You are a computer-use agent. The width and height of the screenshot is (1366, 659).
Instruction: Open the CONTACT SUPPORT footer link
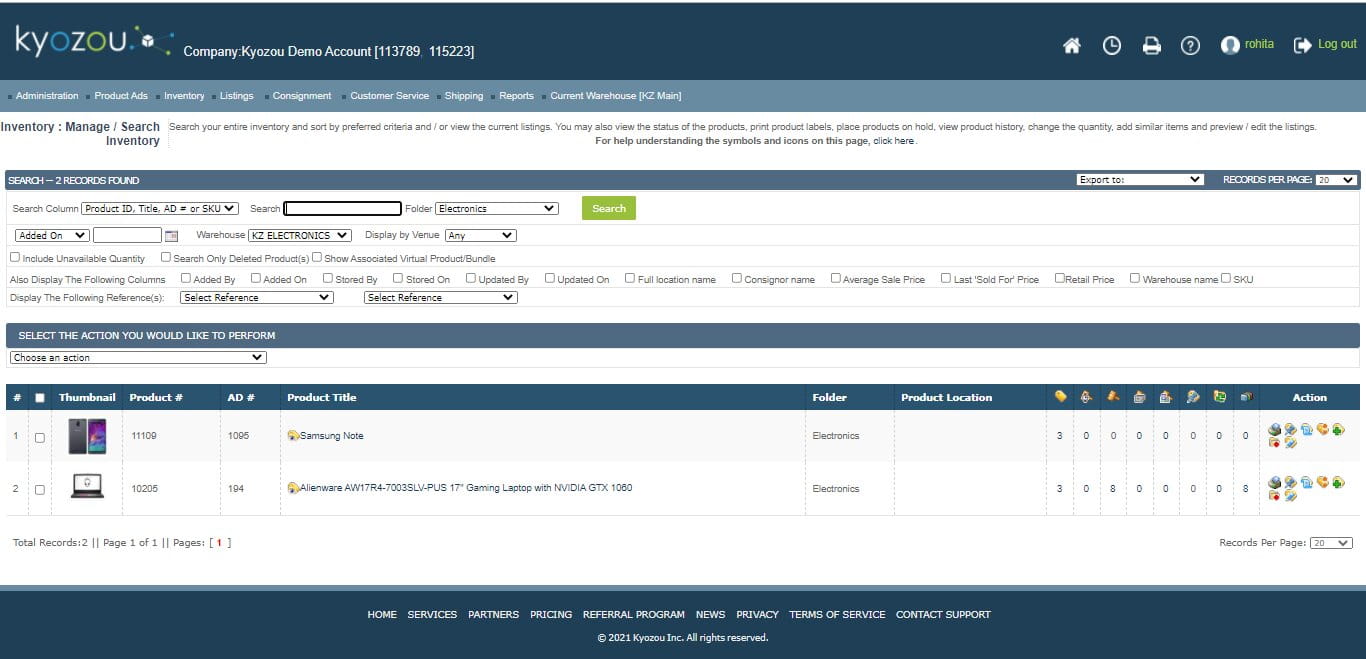pos(943,614)
